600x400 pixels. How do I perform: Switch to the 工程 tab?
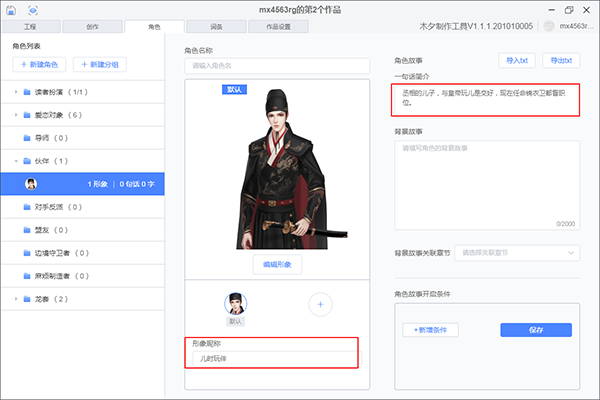[x=31, y=27]
